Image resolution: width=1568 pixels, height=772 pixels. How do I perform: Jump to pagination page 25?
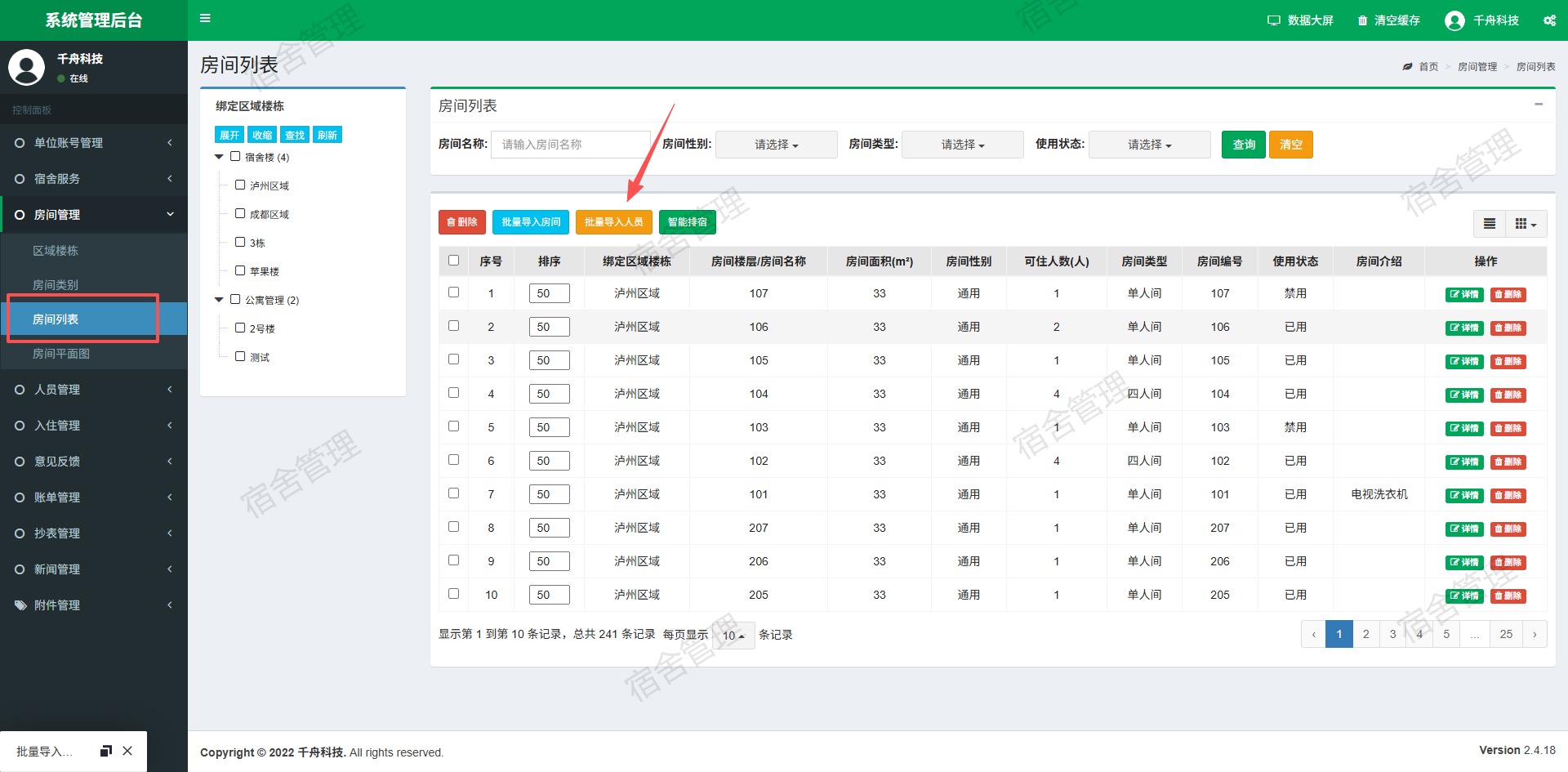click(x=1506, y=634)
